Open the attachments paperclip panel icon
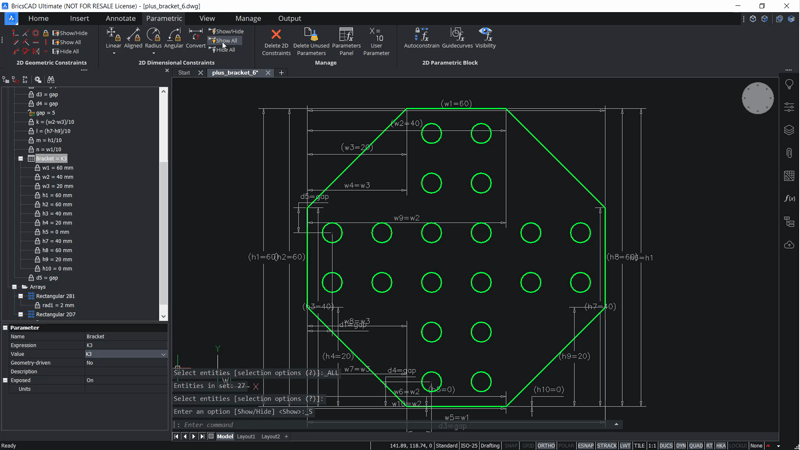 click(789, 153)
